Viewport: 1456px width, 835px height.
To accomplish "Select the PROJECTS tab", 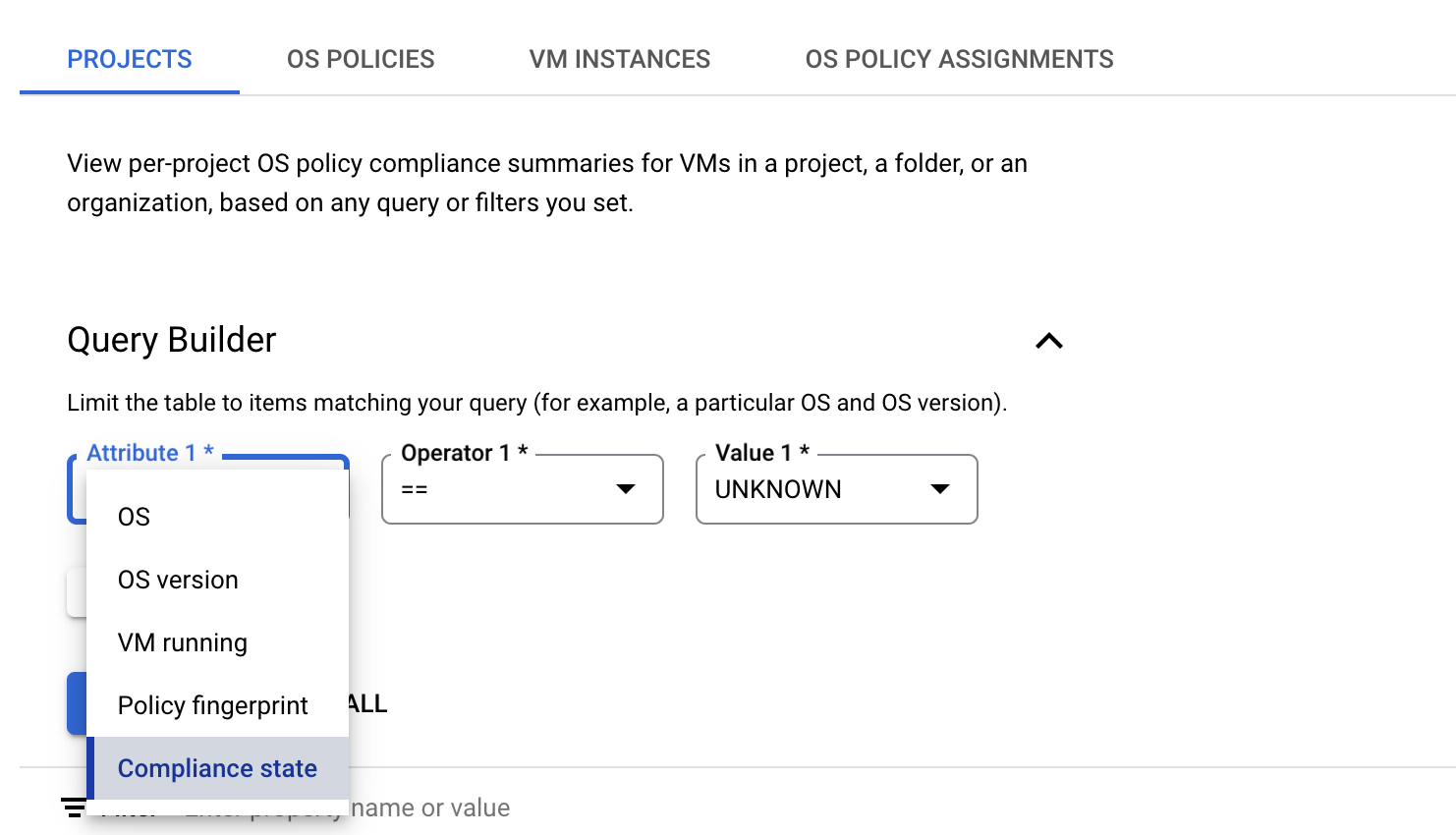I will [x=129, y=59].
